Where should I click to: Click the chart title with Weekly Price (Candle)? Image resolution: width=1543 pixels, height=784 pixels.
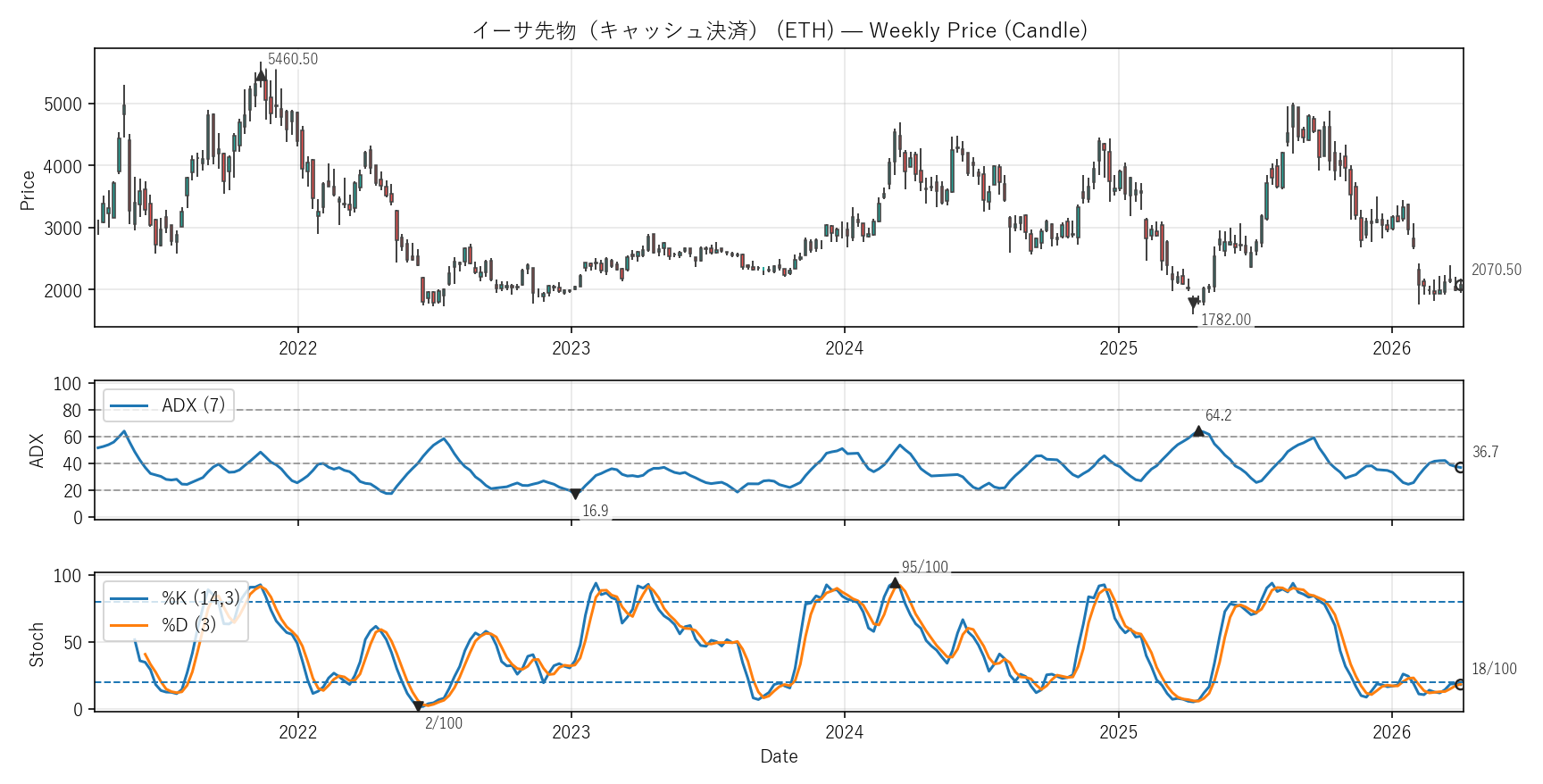pos(779,30)
